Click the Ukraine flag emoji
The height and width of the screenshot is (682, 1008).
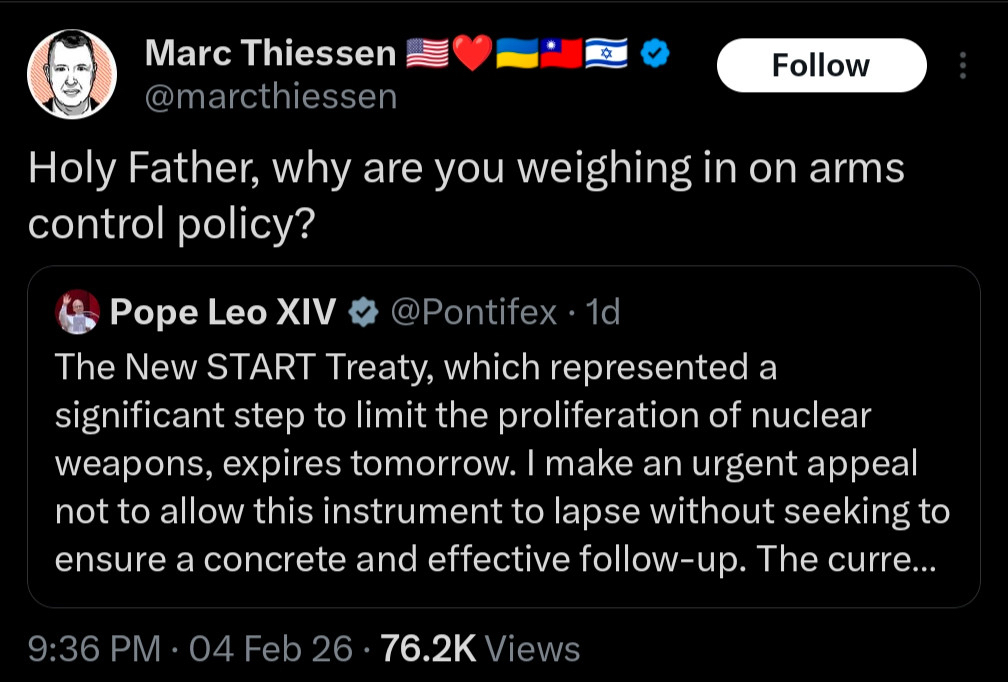pyautogui.click(x=517, y=54)
